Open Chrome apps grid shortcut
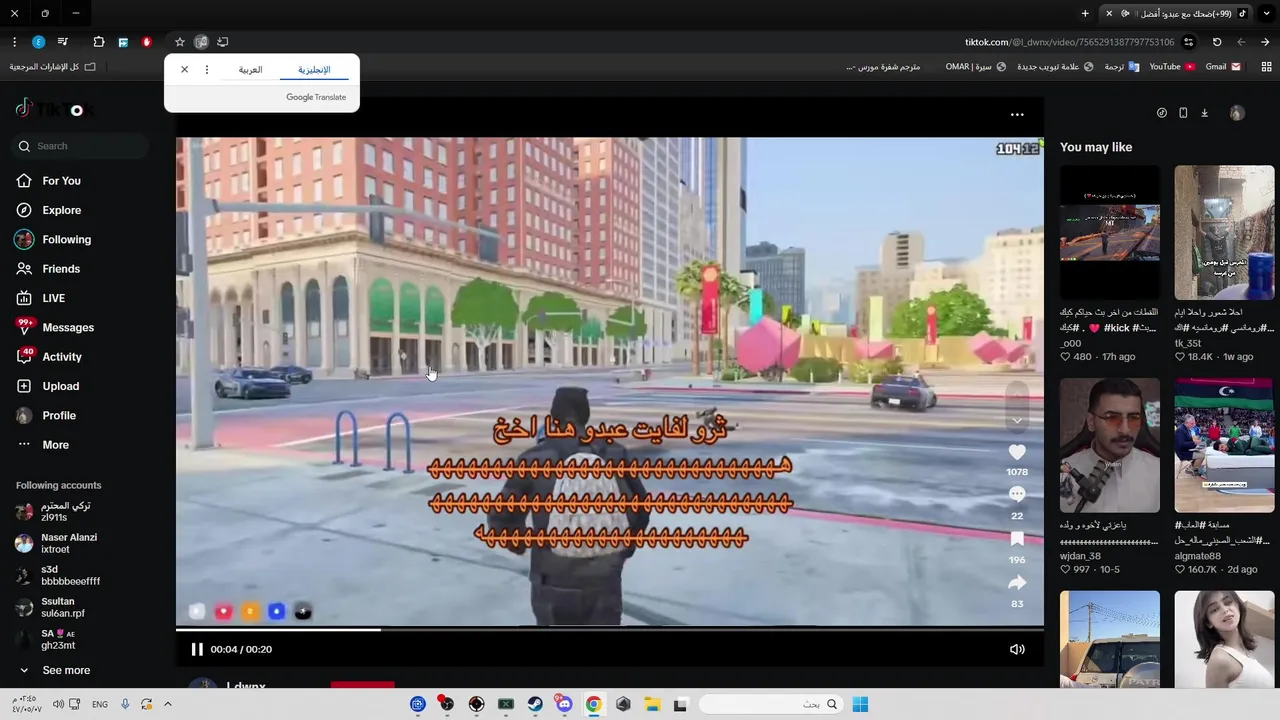Image resolution: width=1280 pixels, height=720 pixels. point(1266,66)
